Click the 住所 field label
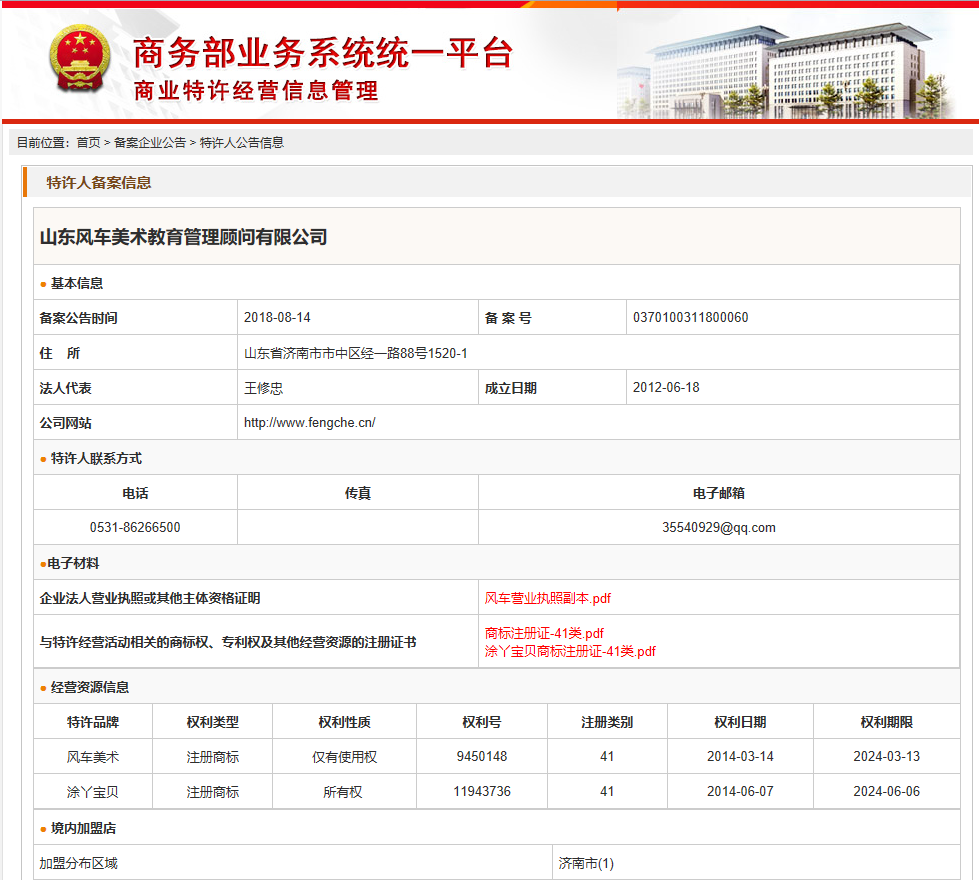The width and height of the screenshot is (979, 880). (60, 353)
